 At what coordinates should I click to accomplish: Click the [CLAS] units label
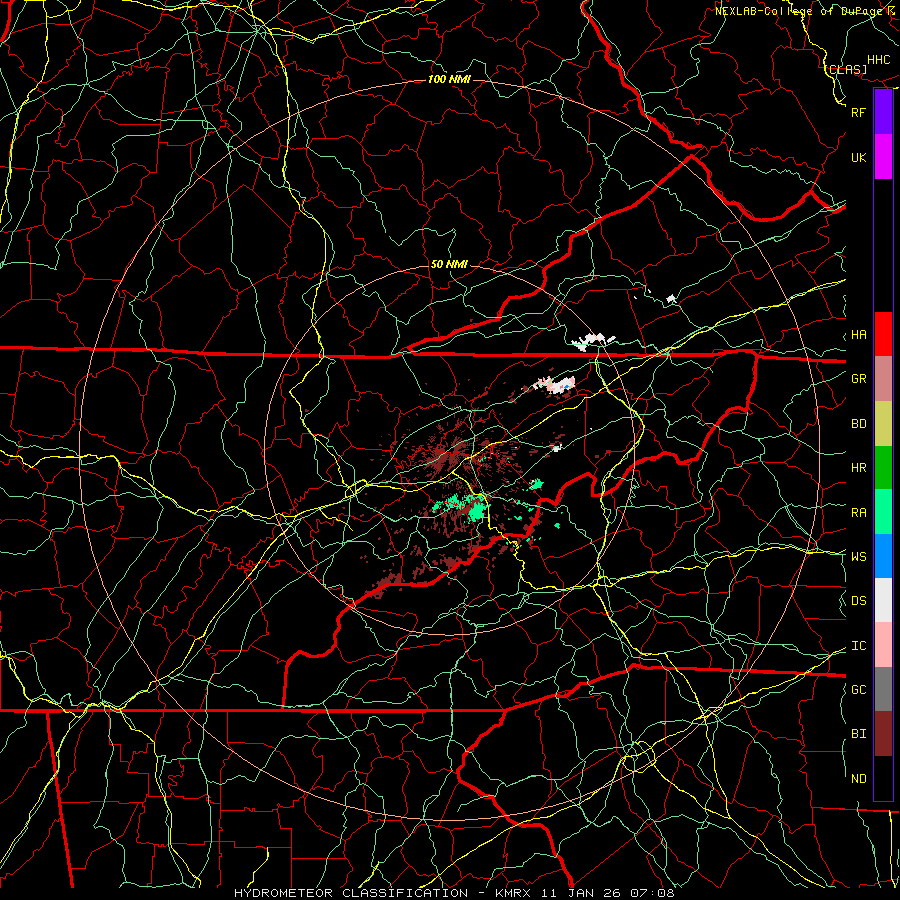tap(846, 69)
